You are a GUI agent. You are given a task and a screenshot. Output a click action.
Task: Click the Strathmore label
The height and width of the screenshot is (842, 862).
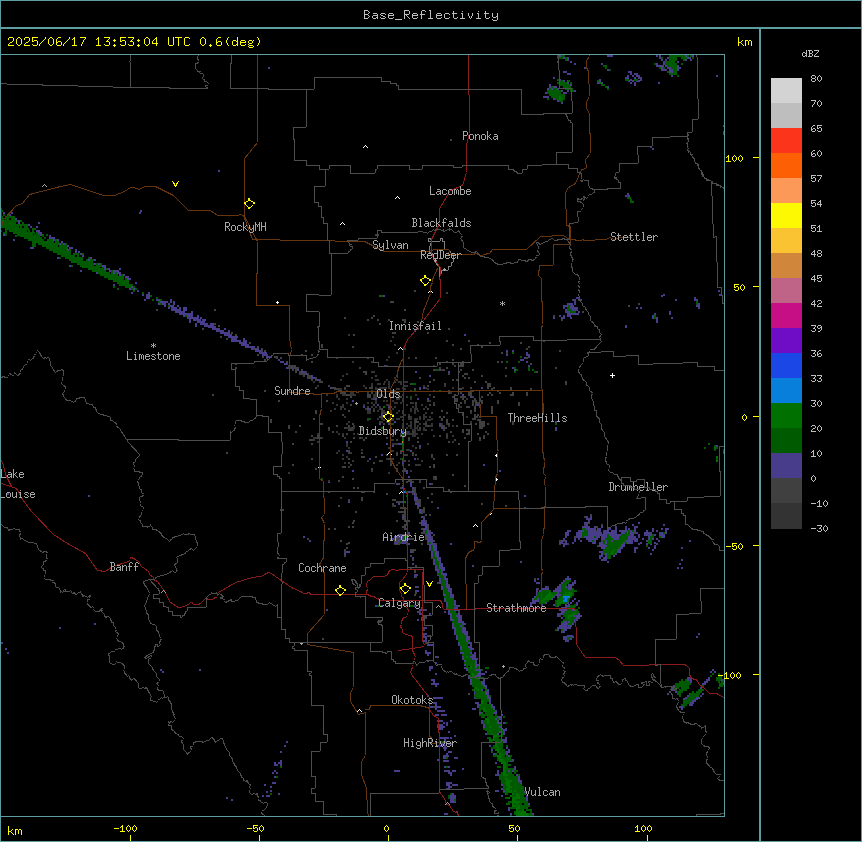(516, 608)
